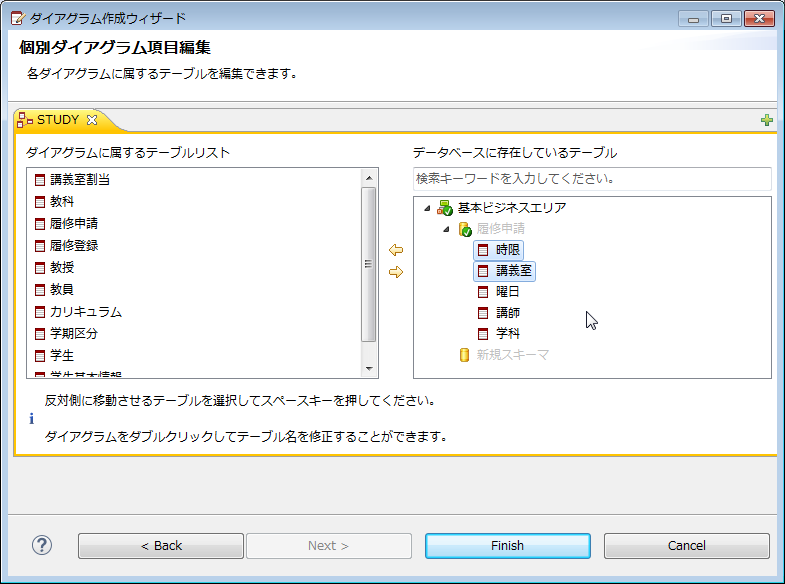Click scrollbar down arrow in table list
This screenshot has height=584, width=785.
tap(369, 368)
